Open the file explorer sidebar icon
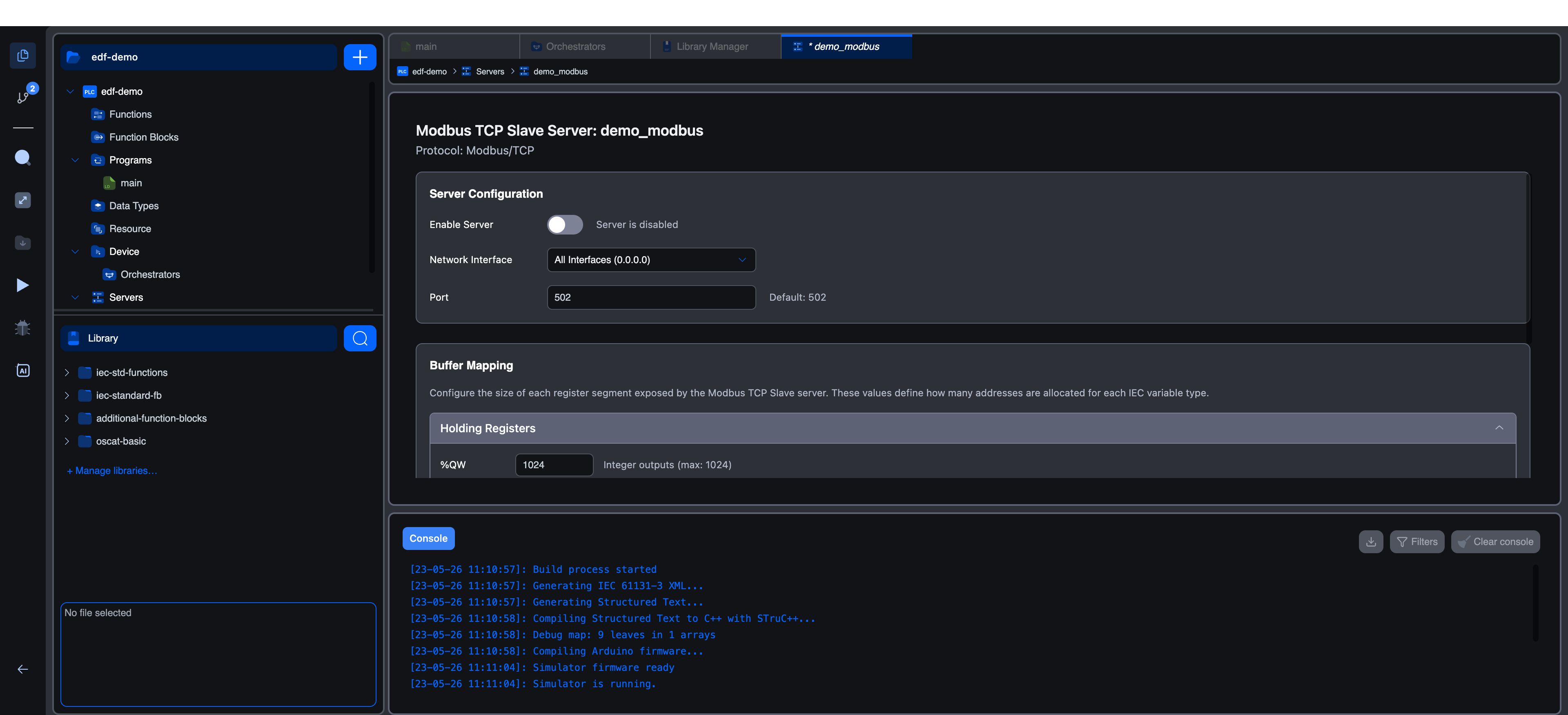 click(x=22, y=56)
